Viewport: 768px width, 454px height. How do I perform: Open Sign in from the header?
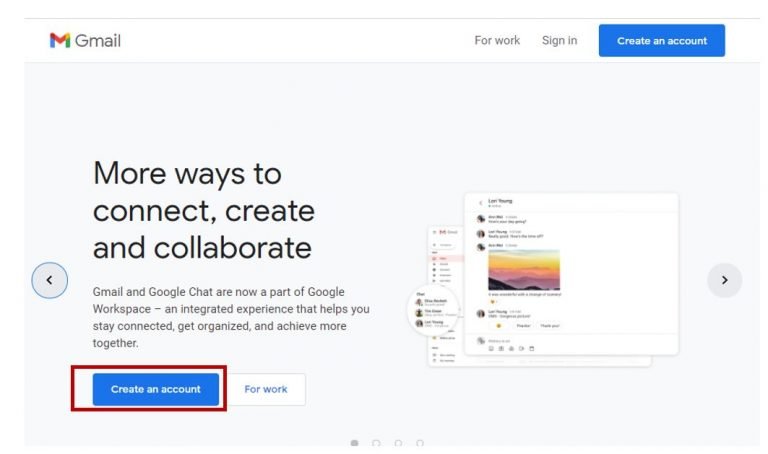[x=559, y=41]
